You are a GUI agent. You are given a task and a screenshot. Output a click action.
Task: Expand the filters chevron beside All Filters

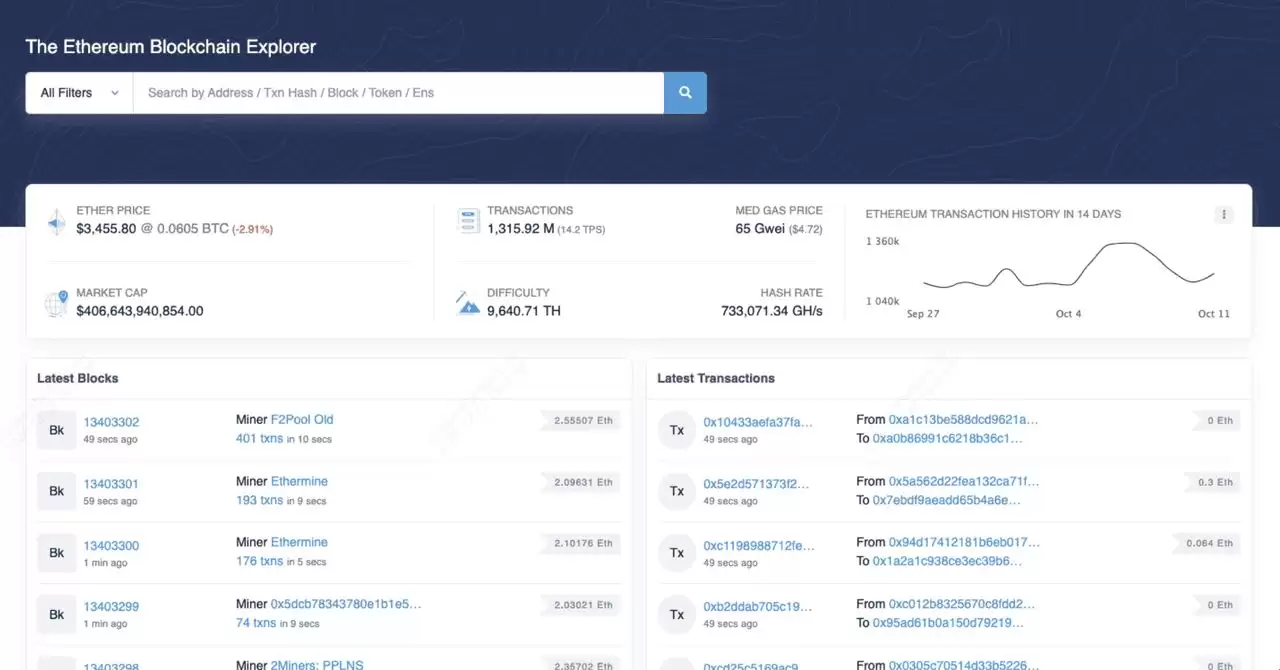pyautogui.click(x=115, y=92)
